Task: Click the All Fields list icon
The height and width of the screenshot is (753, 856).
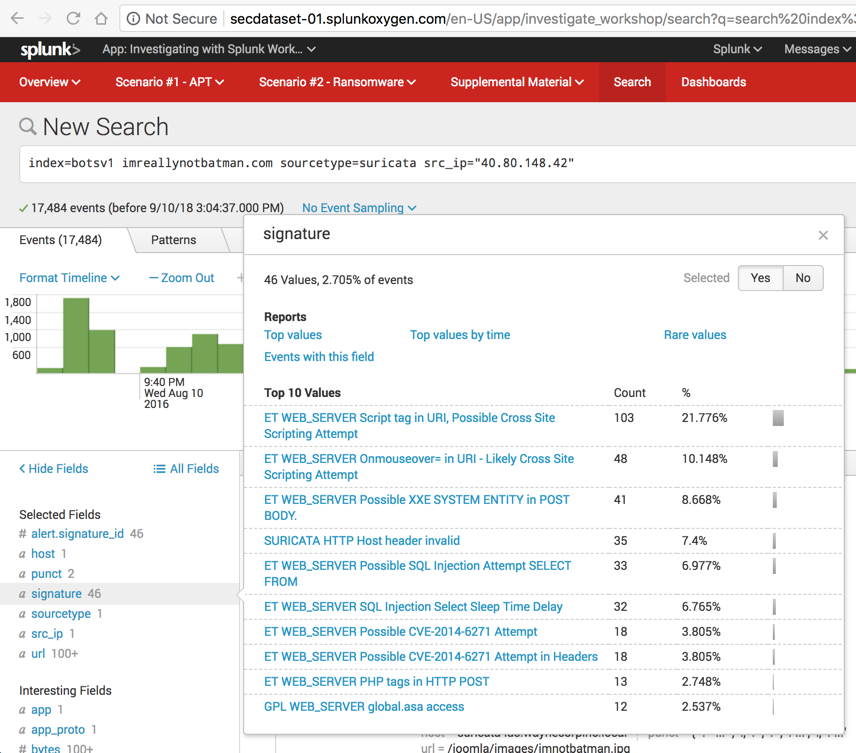Action: pyautogui.click(x=159, y=469)
